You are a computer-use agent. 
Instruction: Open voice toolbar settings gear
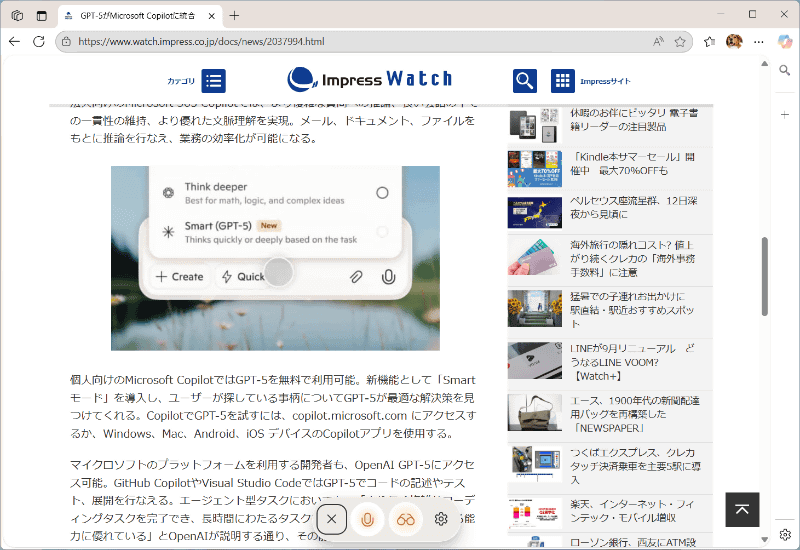click(x=441, y=519)
